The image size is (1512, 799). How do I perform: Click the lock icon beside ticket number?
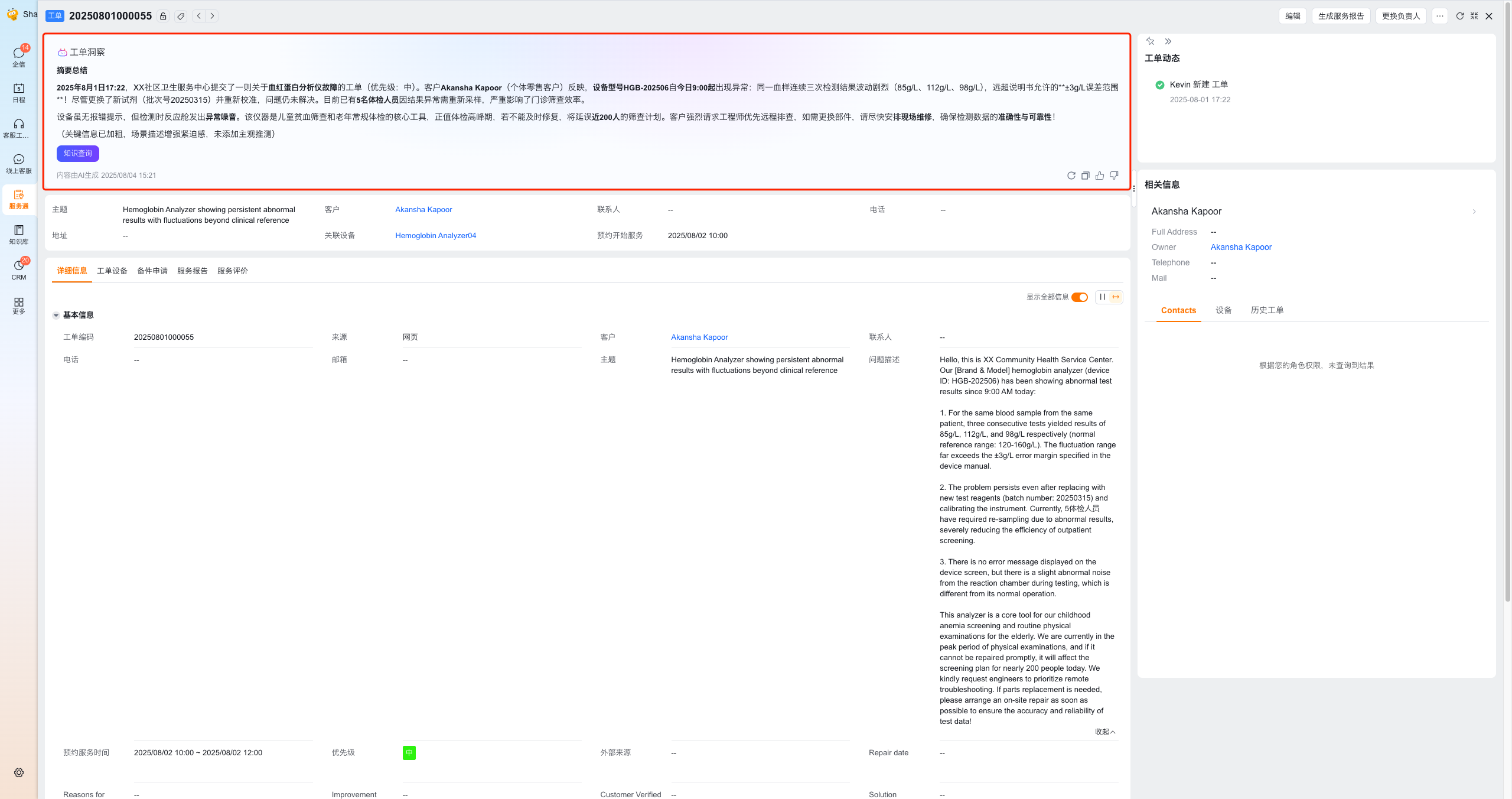coord(163,16)
